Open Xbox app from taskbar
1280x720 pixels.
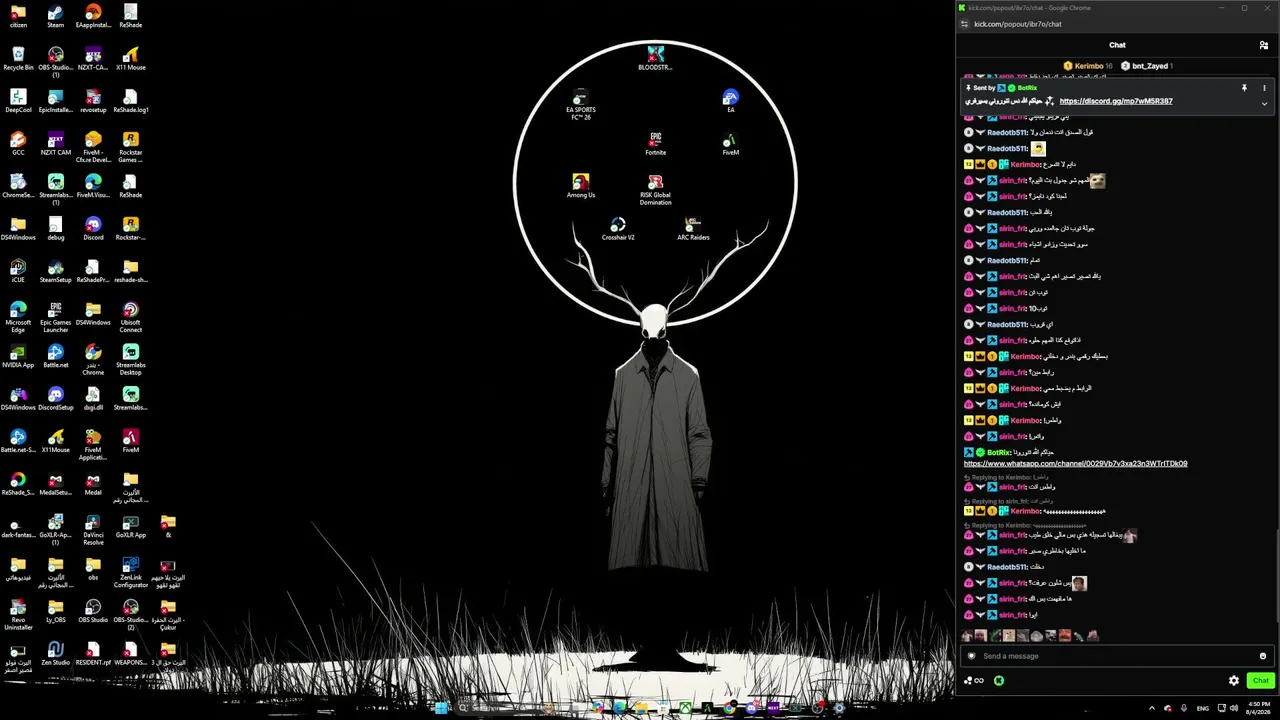pyautogui.click(x=686, y=708)
